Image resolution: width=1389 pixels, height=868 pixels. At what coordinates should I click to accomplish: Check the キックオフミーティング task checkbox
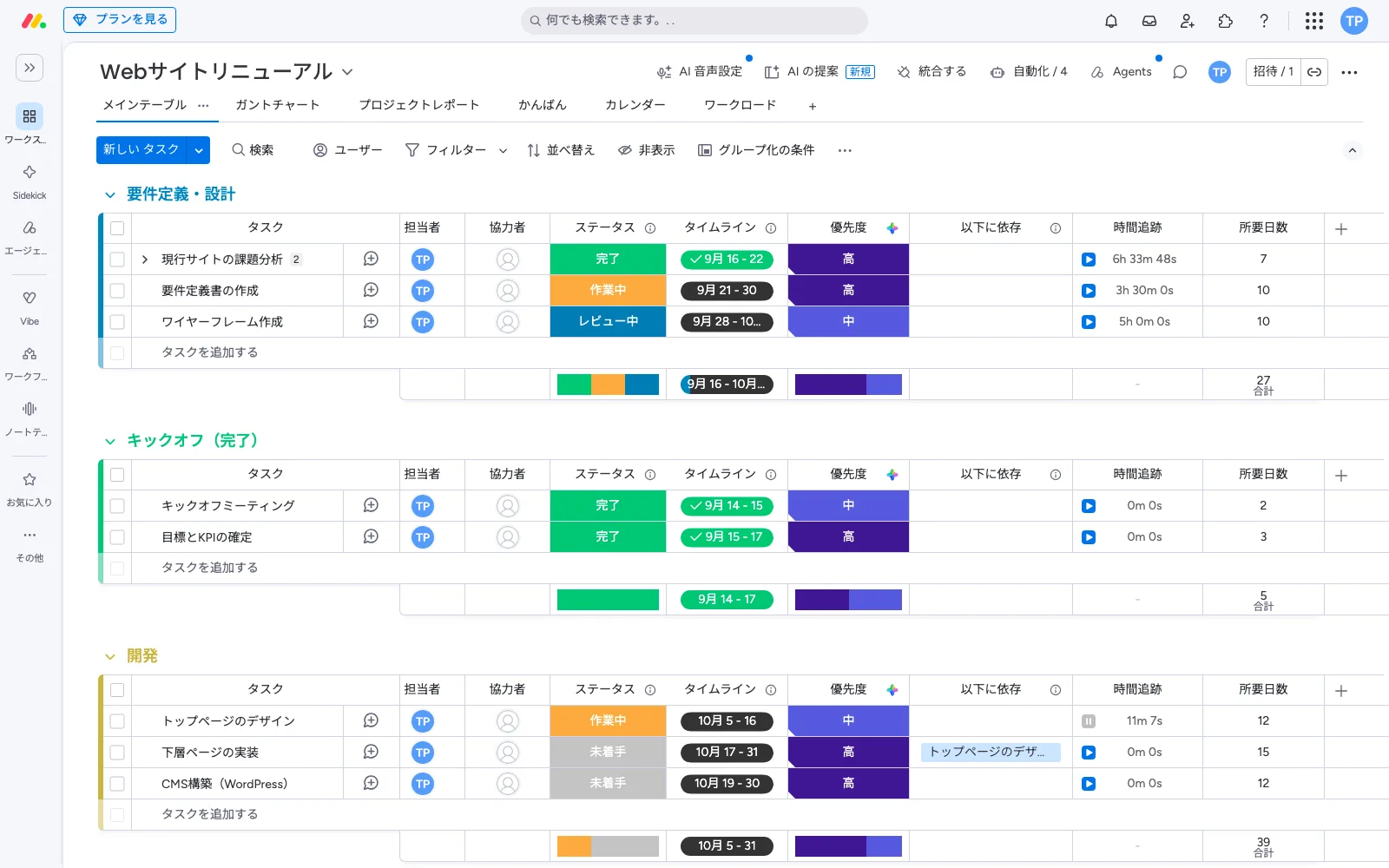point(117,506)
